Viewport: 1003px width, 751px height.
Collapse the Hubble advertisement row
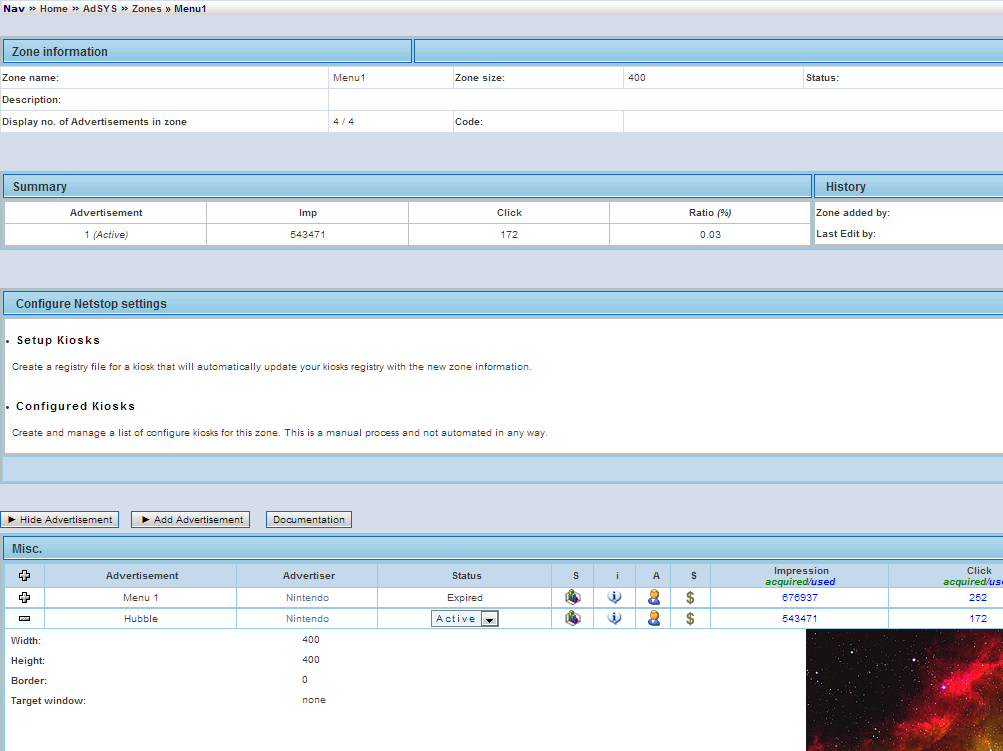(x=24, y=619)
